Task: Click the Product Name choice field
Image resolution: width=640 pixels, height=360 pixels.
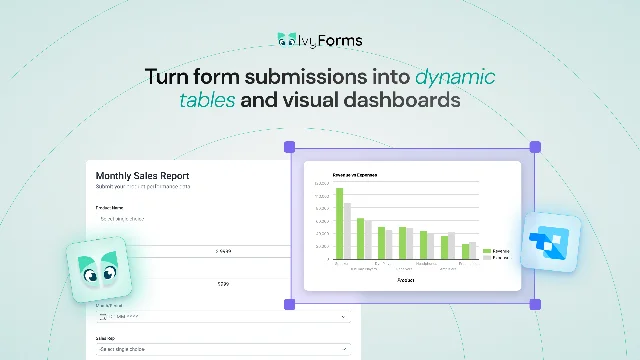Action: coord(193,219)
